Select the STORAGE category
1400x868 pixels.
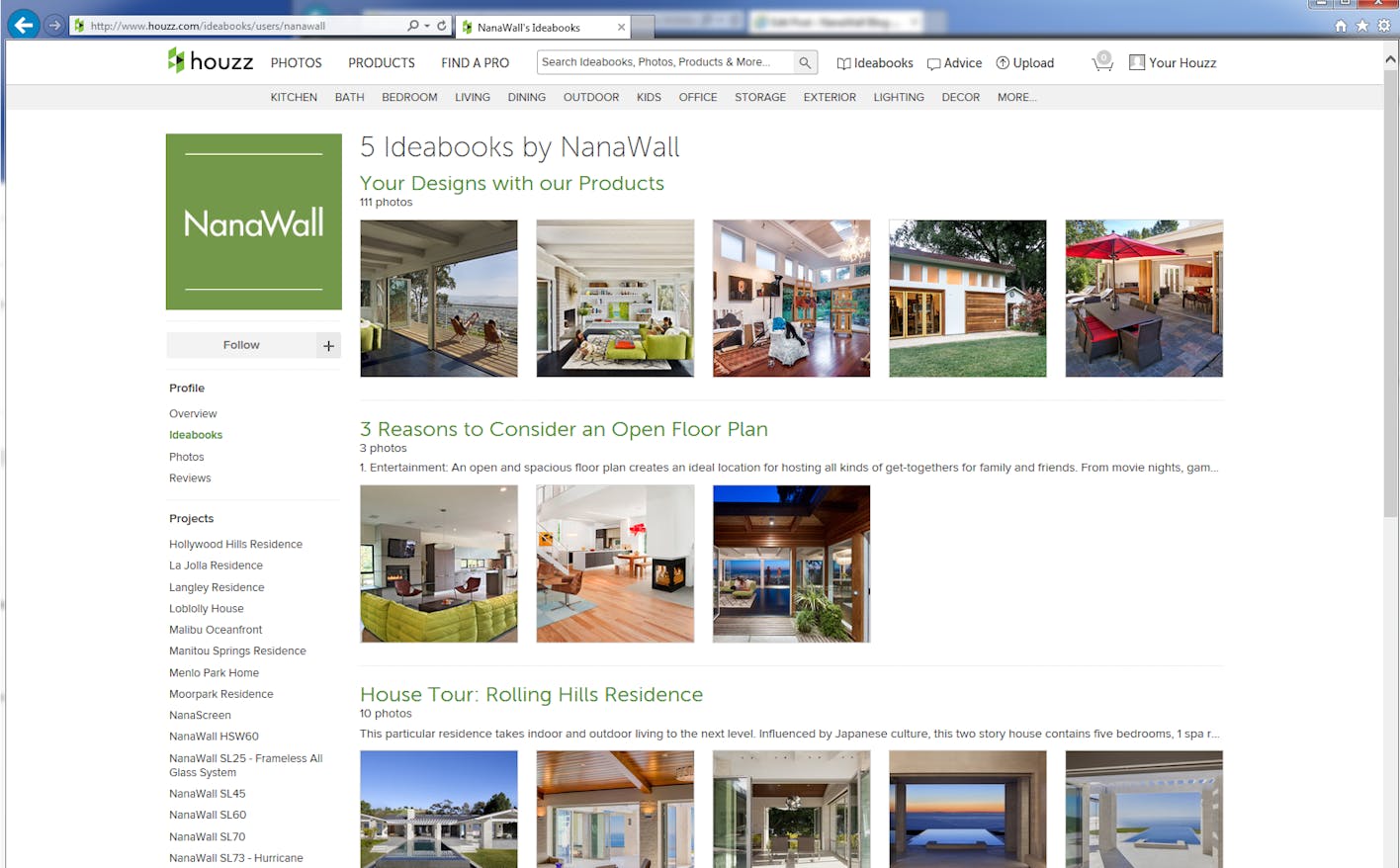pyautogui.click(x=760, y=97)
